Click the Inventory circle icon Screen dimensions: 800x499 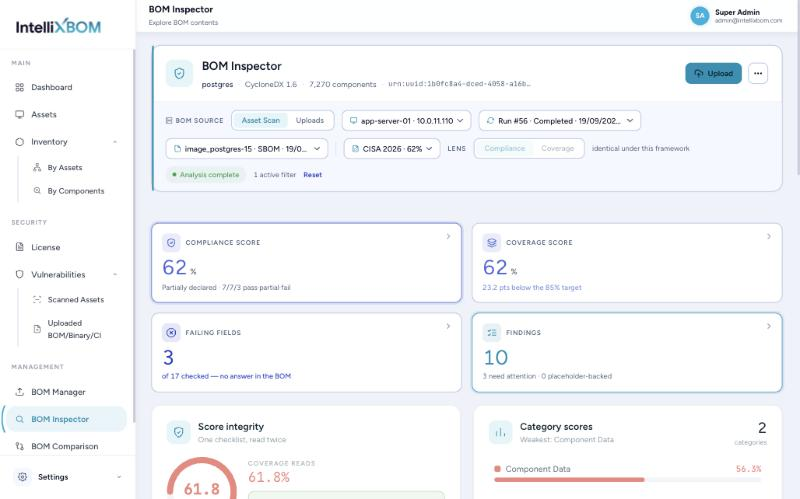pos(19,142)
